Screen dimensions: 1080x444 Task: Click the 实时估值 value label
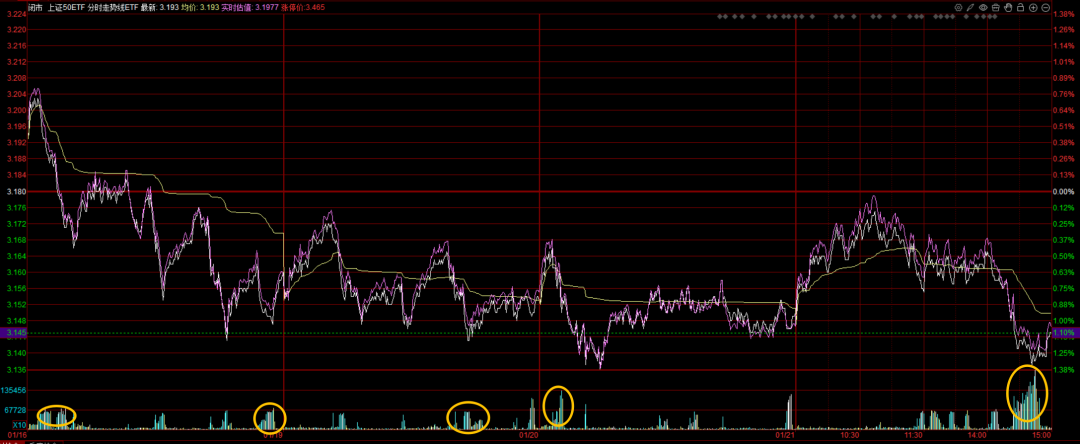[235, 7]
